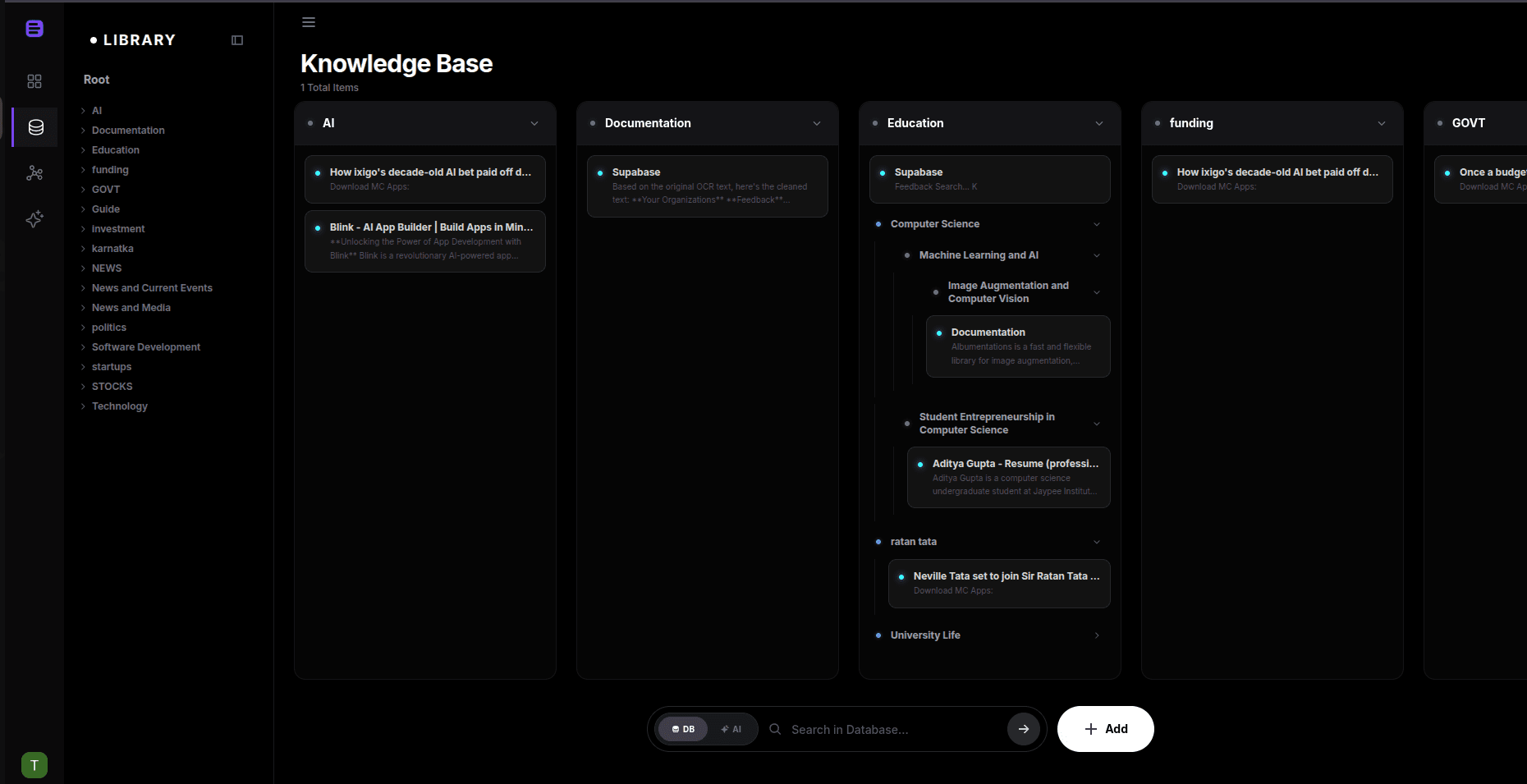Open the dashboard grid view icon
Viewport: 1527px width, 784px height.
(34, 81)
